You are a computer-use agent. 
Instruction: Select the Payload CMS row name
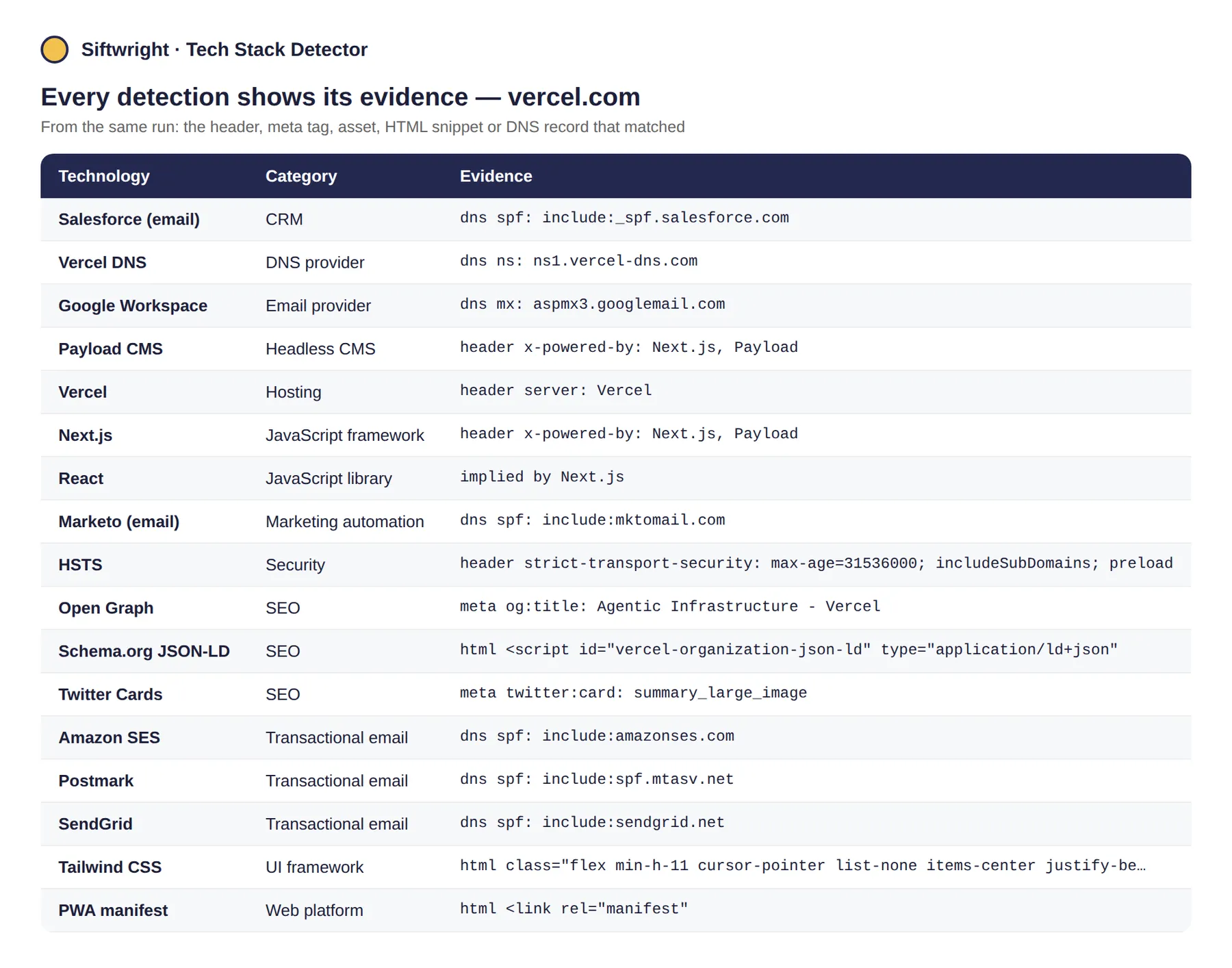coord(111,348)
